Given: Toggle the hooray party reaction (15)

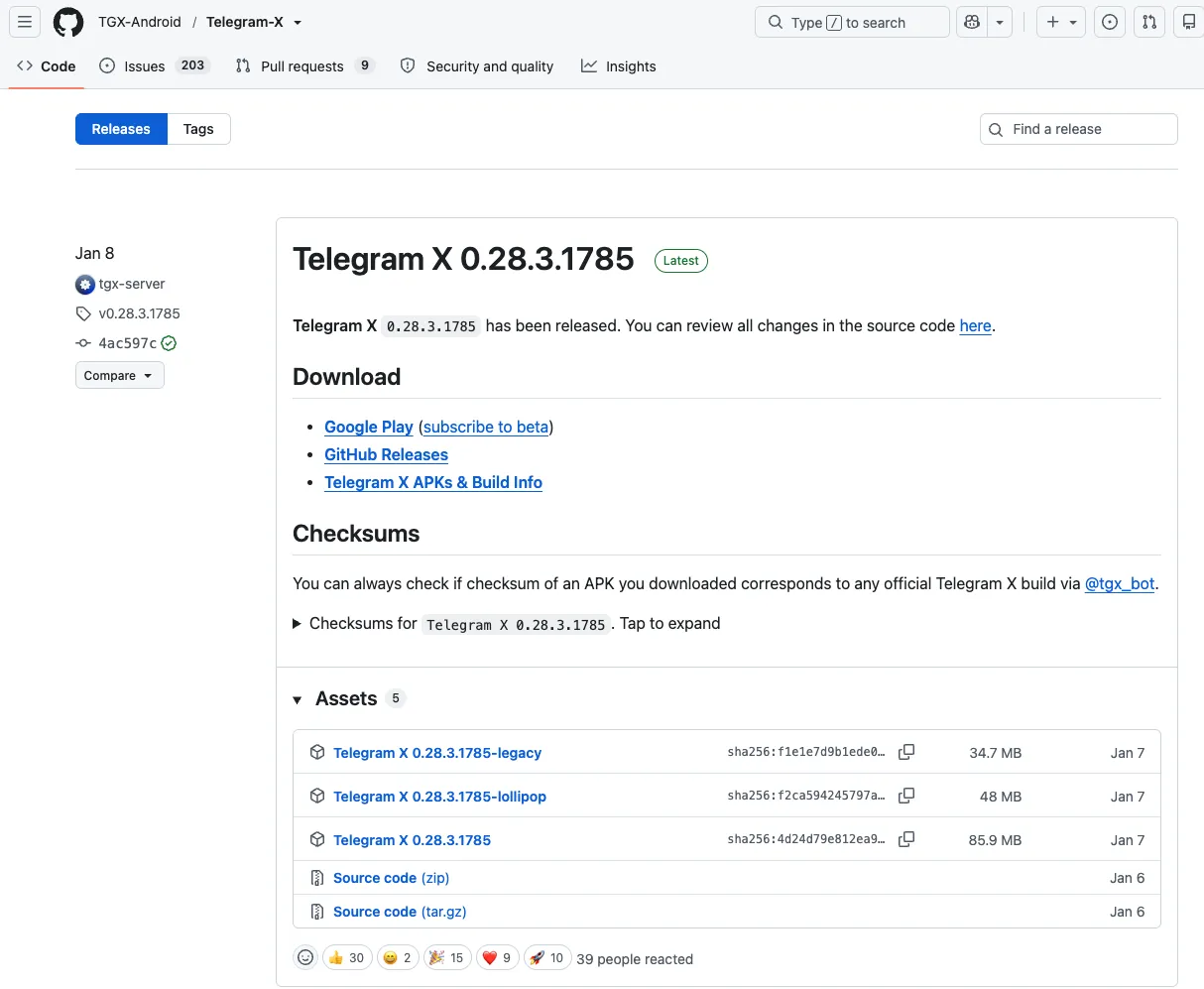Looking at the screenshot, I should pyautogui.click(x=447, y=957).
